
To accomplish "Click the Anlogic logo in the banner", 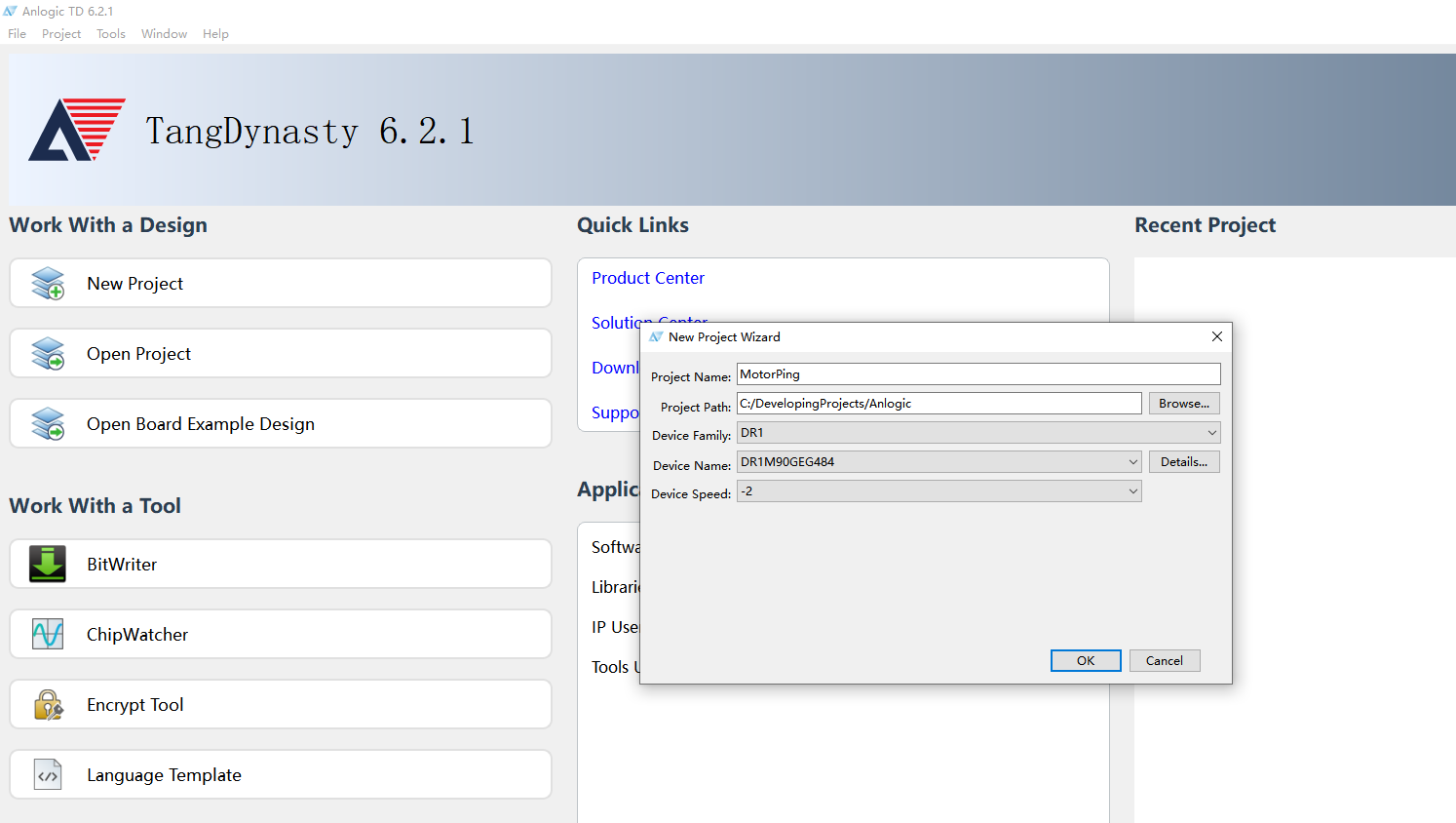I will (x=77, y=129).
